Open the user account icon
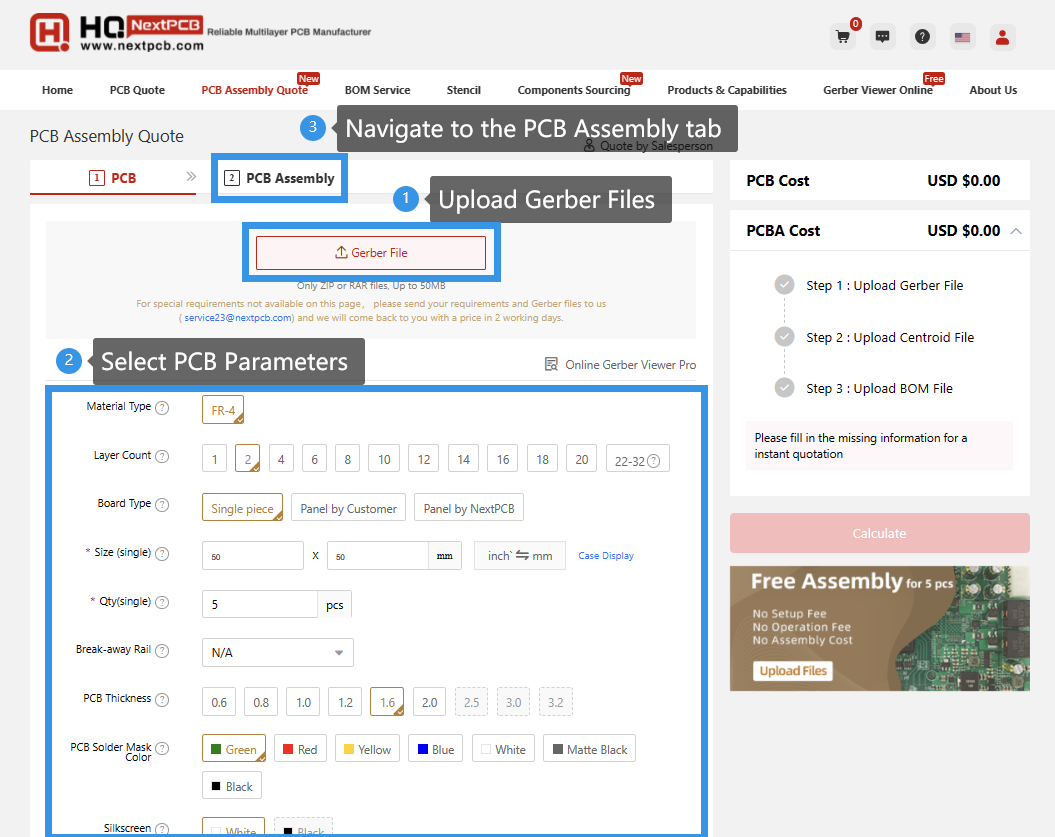This screenshot has height=837, width=1055. (1002, 35)
